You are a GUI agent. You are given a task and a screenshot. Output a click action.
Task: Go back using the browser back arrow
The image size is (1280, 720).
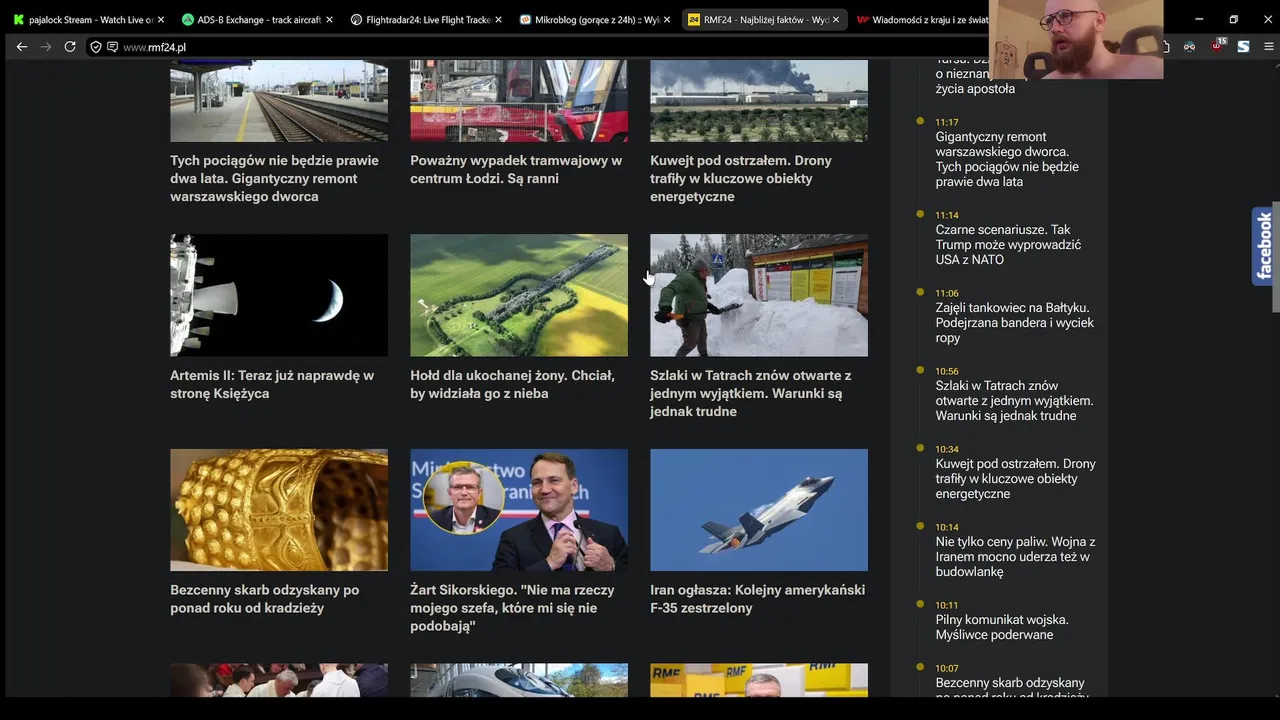coord(22,47)
